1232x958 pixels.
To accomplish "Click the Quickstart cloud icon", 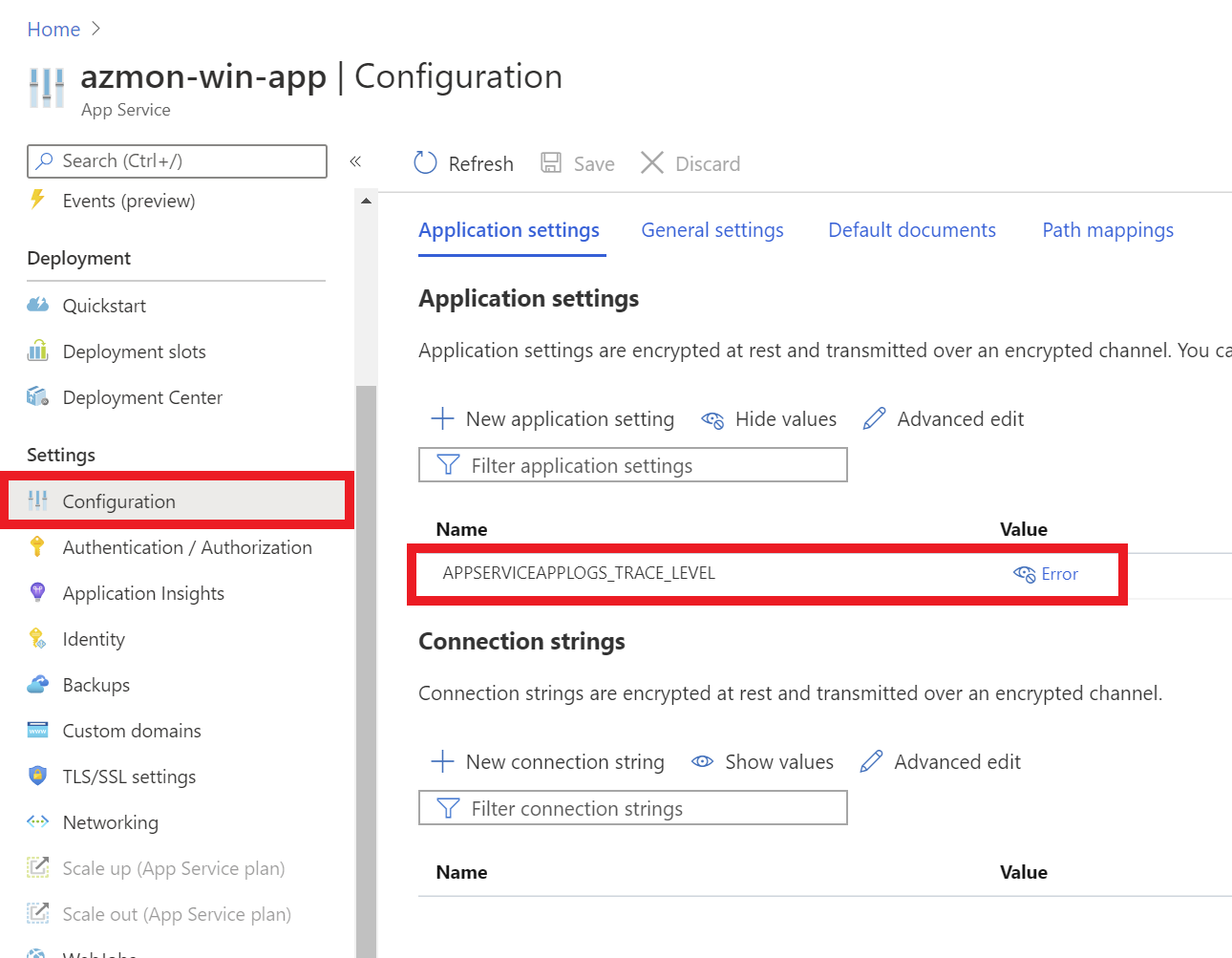I will coord(37,306).
